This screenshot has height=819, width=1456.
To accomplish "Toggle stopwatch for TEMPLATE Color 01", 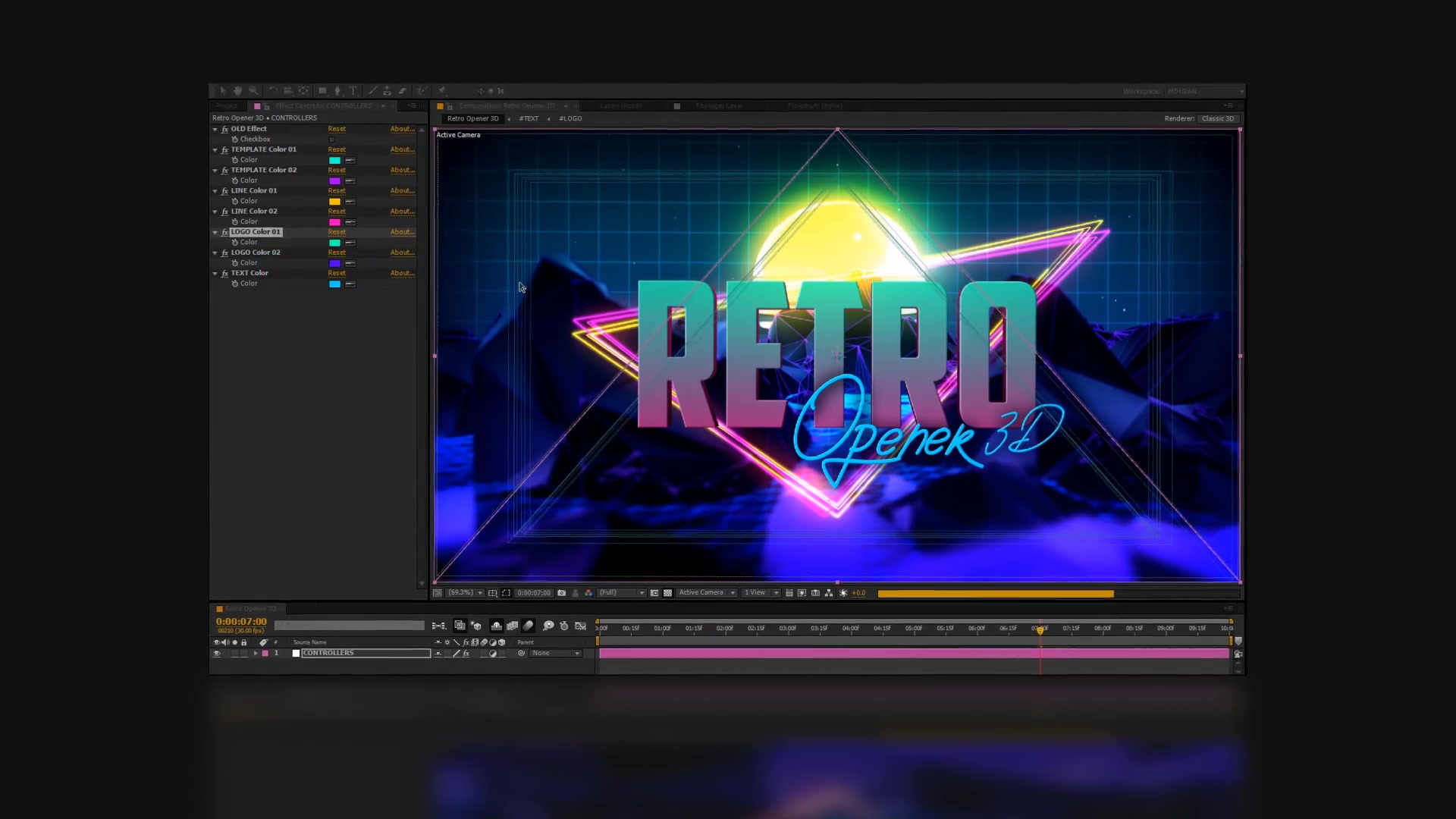I will (235, 160).
